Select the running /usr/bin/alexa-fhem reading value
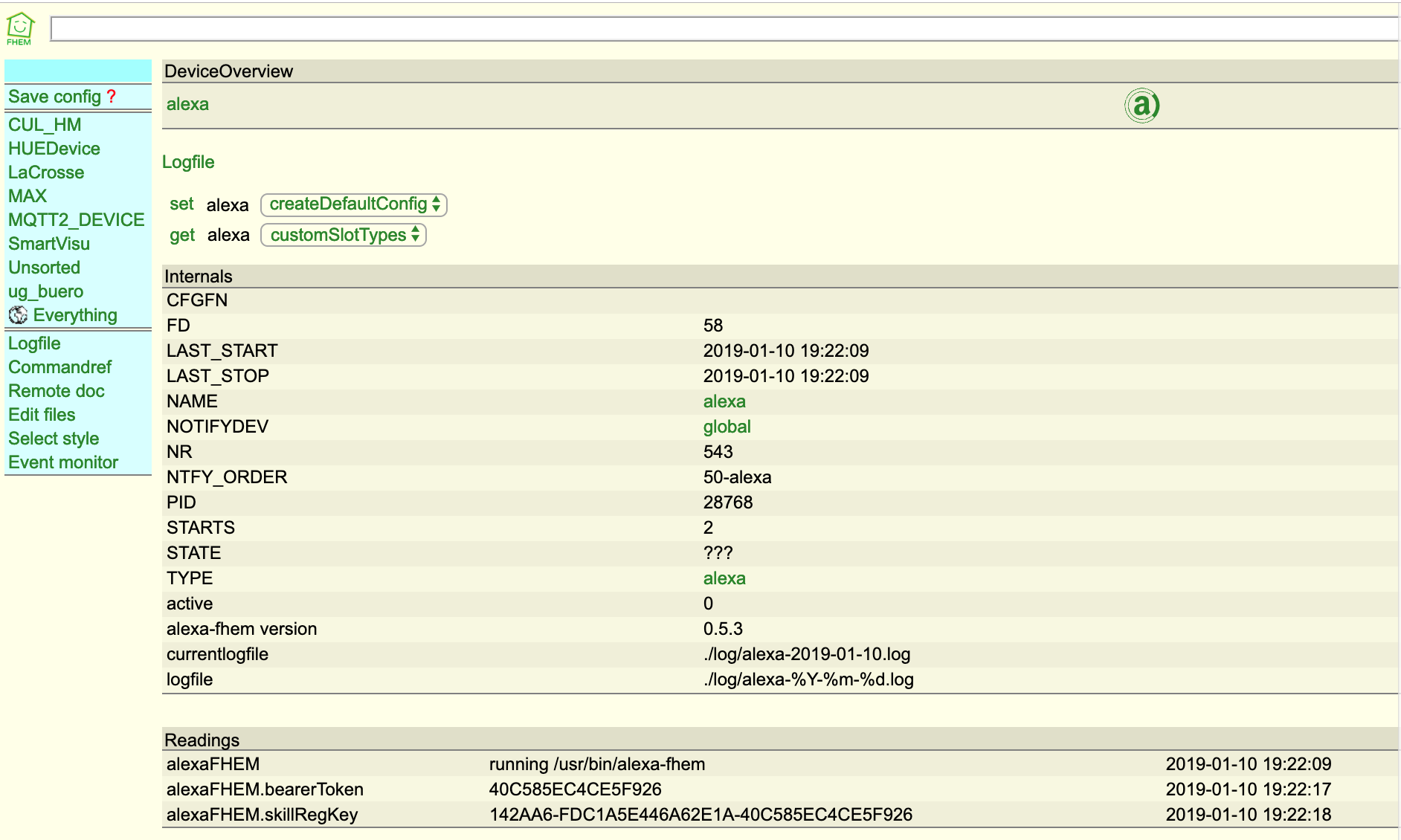 coord(597,764)
